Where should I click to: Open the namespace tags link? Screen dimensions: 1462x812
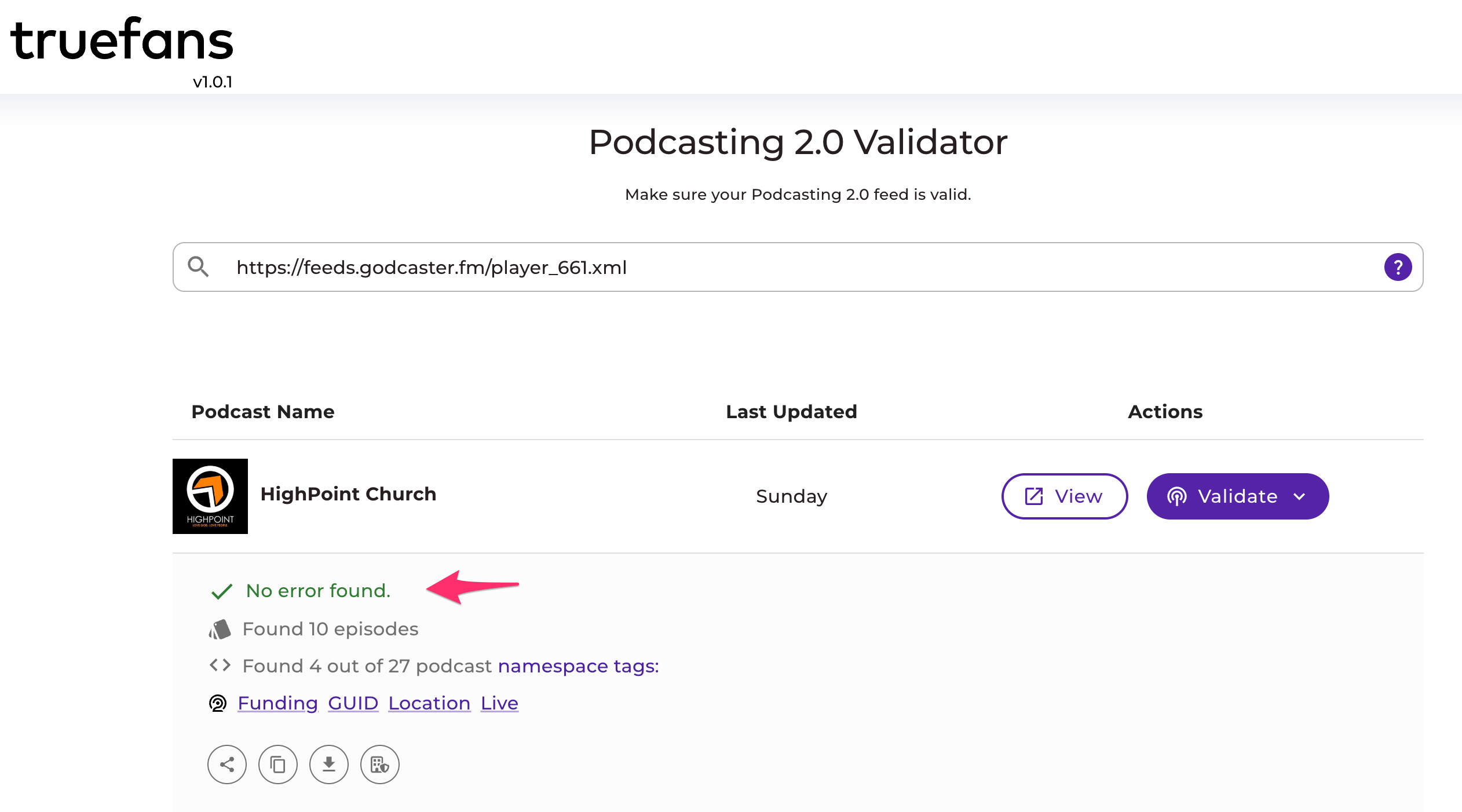point(578,666)
